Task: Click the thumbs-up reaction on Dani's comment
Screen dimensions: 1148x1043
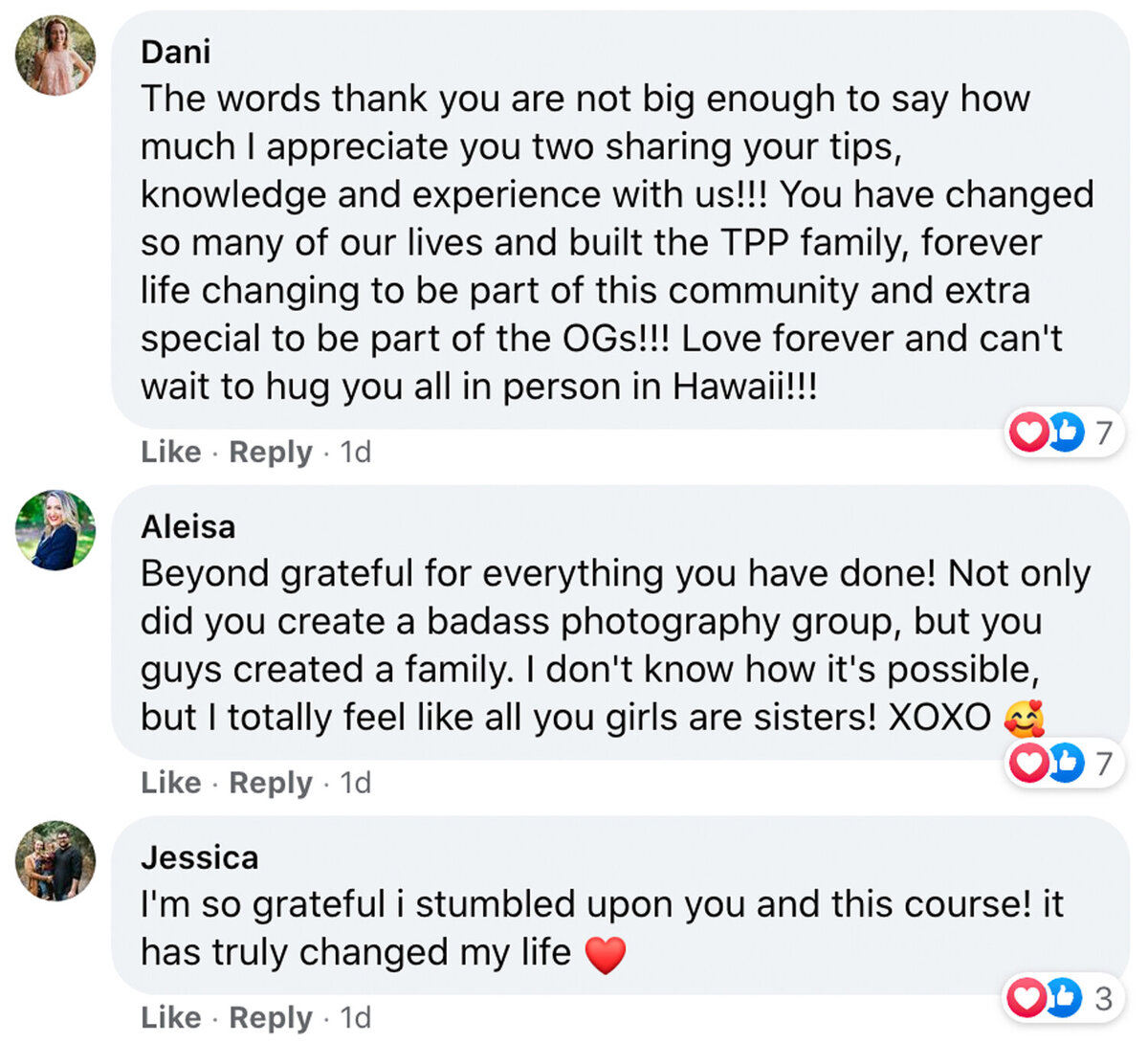Action: pyautogui.click(x=1065, y=433)
